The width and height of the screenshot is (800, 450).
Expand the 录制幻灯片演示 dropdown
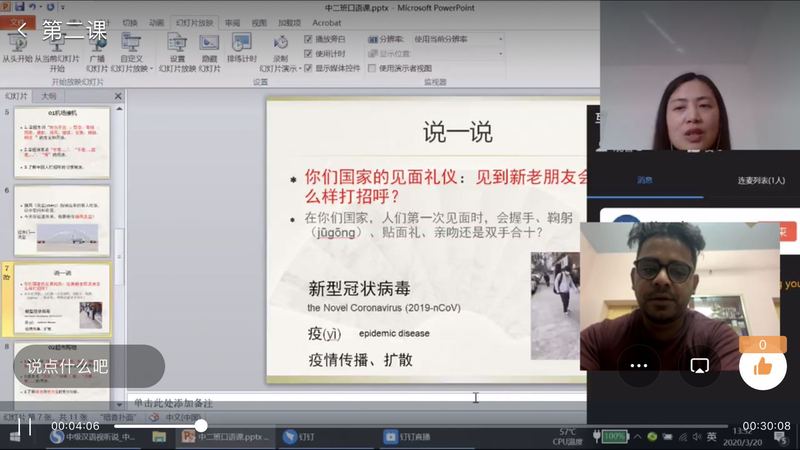click(281, 69)
